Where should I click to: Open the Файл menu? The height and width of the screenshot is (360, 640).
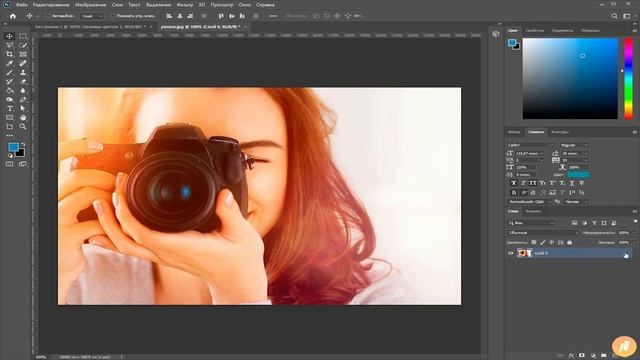[22, 5]
